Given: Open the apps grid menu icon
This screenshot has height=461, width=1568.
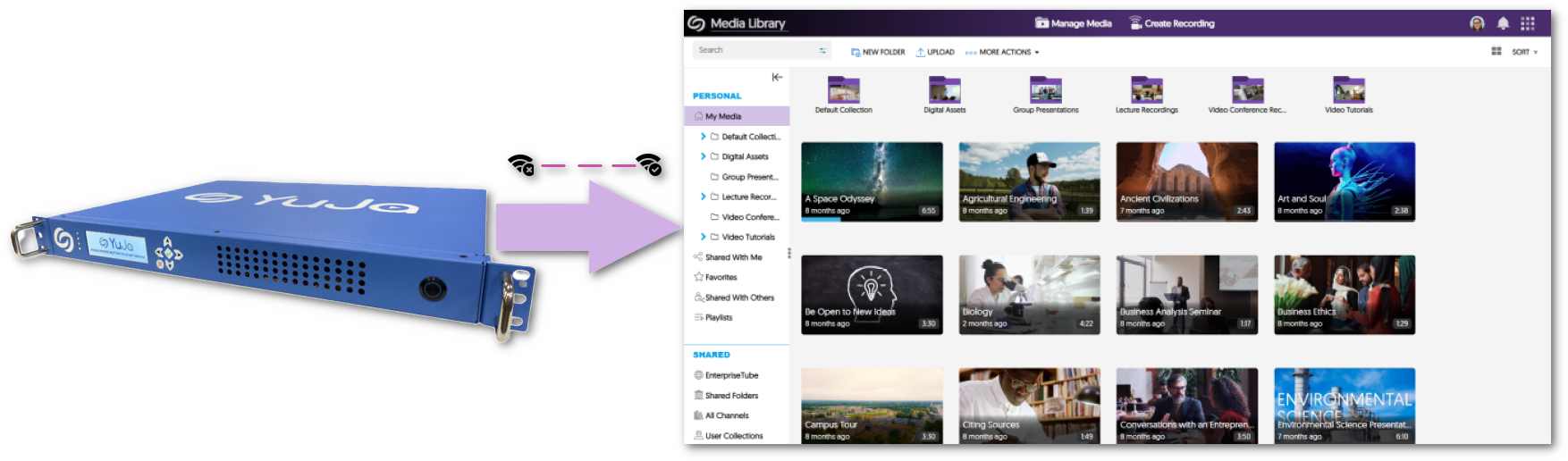Looking at the screenshot, I should pyautogui.click(x=1528, y=23).
